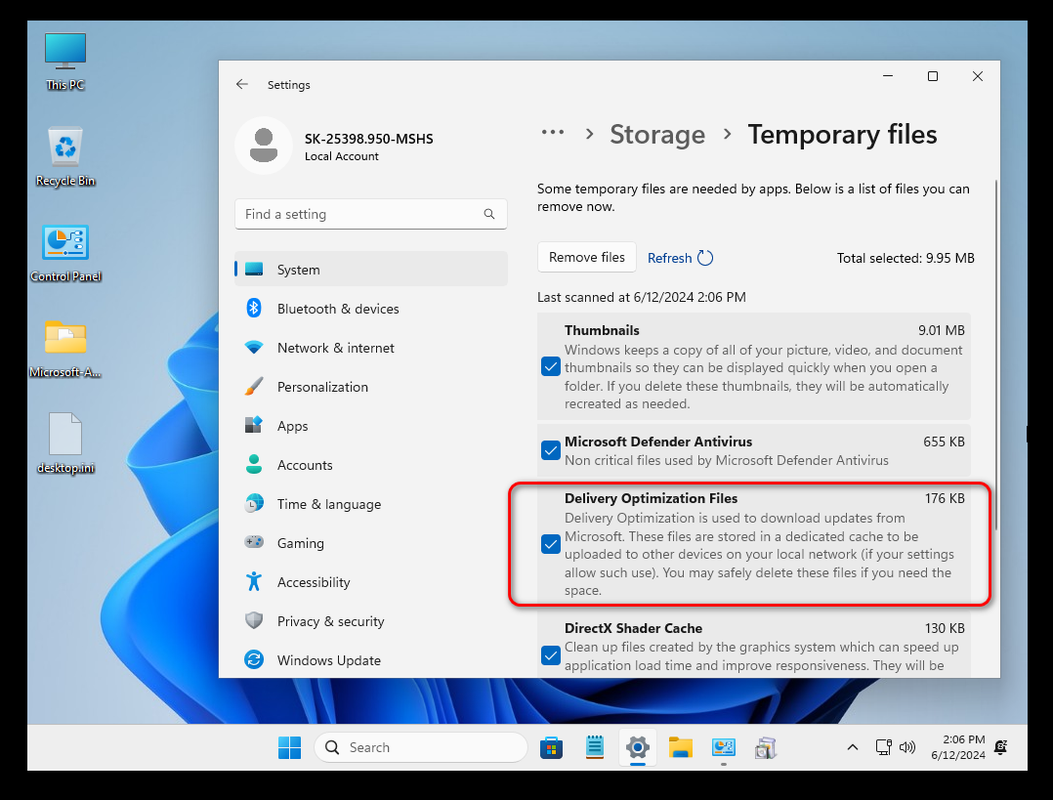The height and width of the screenshot is (800, 1053).
Task: Click the taskbar Search box
Action: pyautogui.click(x=421, y=748)
